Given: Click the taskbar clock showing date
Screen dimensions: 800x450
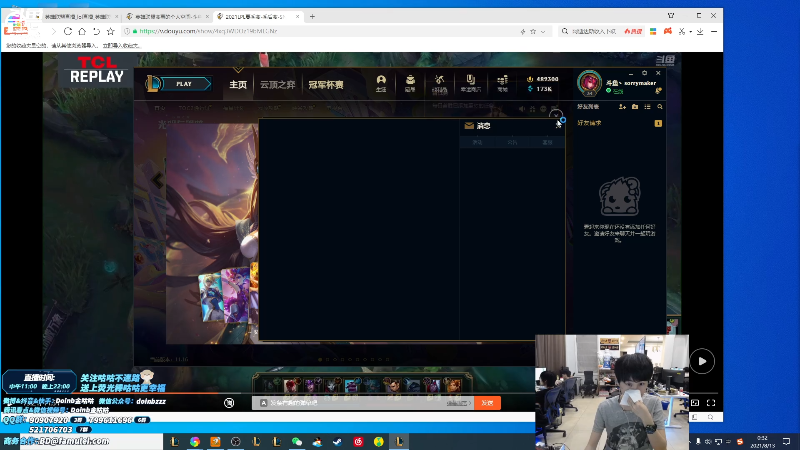Looking at the screenshot, I should point(762,441).
